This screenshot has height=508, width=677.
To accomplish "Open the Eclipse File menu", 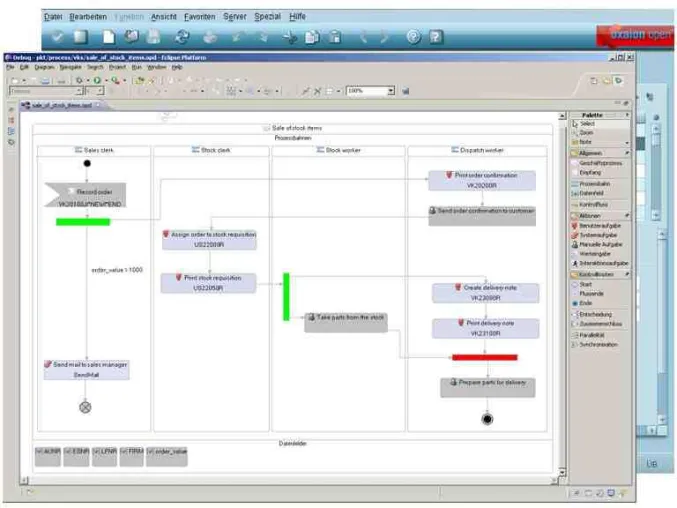I will (10, 67).
